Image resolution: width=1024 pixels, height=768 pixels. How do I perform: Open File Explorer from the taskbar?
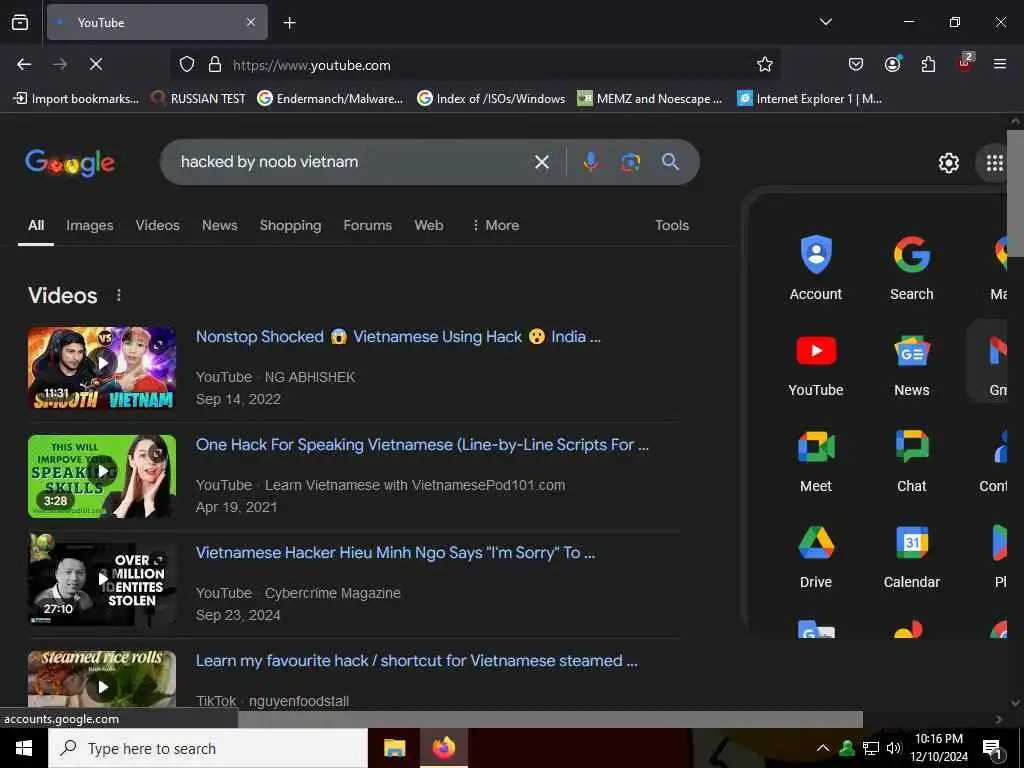[394, 748]
